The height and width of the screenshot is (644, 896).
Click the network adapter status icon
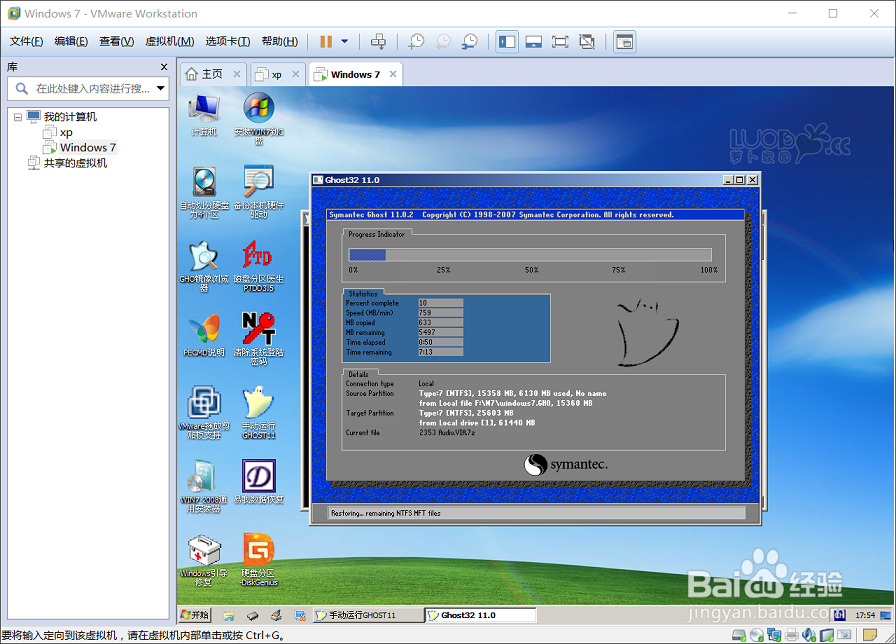[774, 635]
